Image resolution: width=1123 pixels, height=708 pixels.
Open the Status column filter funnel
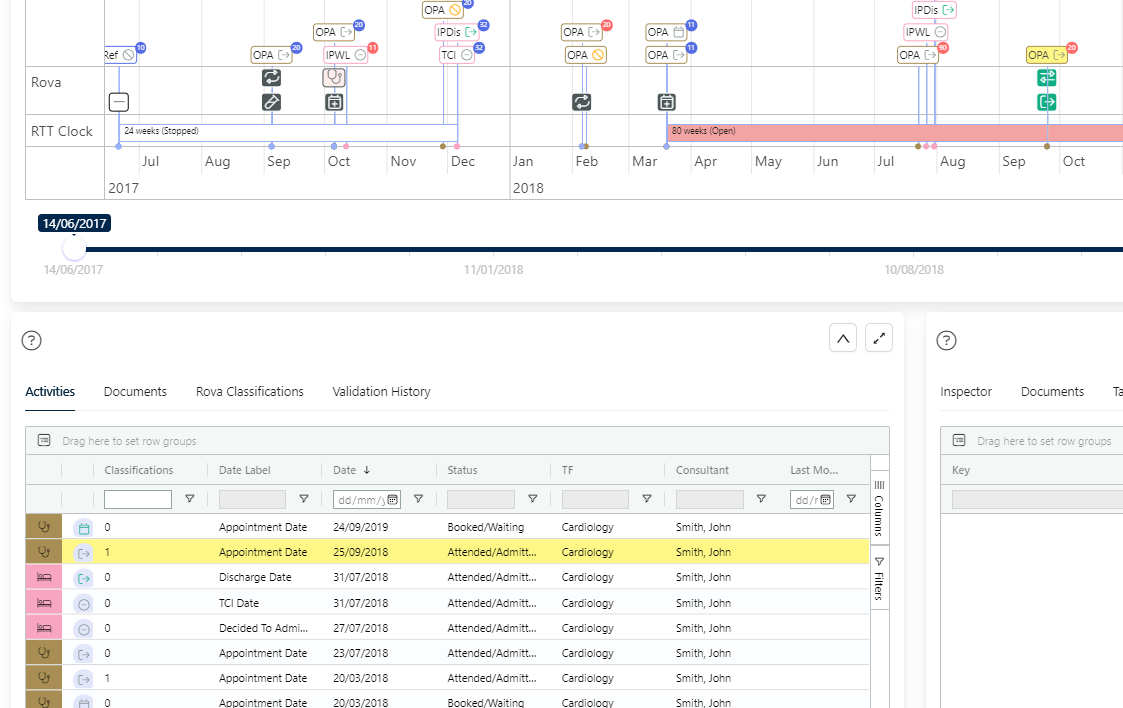coord(533,499)
